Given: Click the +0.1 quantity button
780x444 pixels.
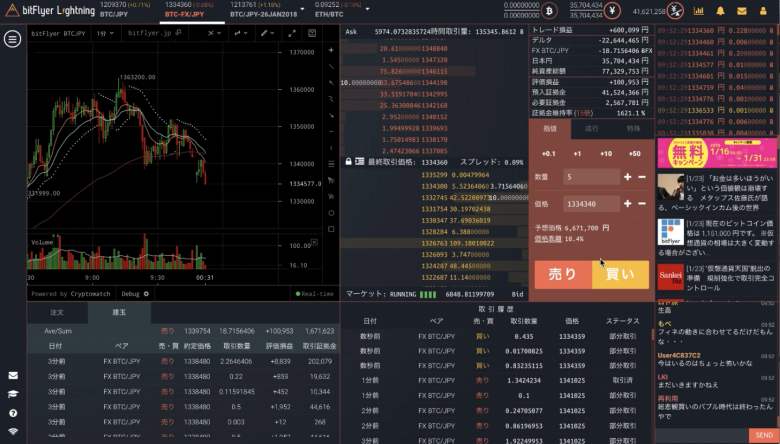Looking at the screenshot, I should tap(548, 154).
